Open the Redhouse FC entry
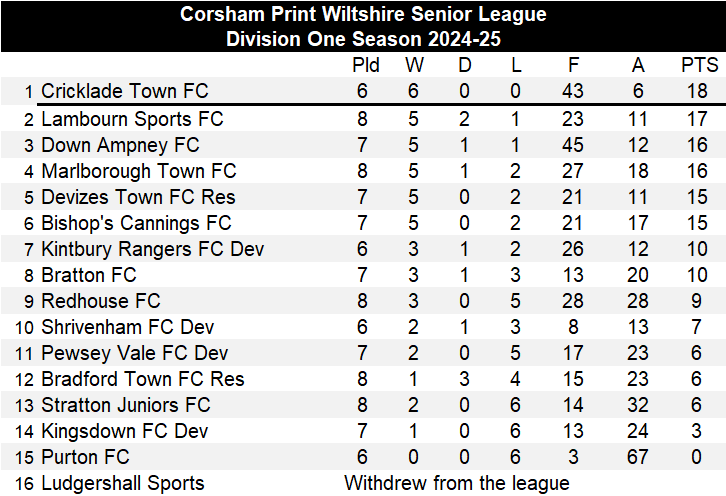Screen dimensions: 726x496 point(100,301)
